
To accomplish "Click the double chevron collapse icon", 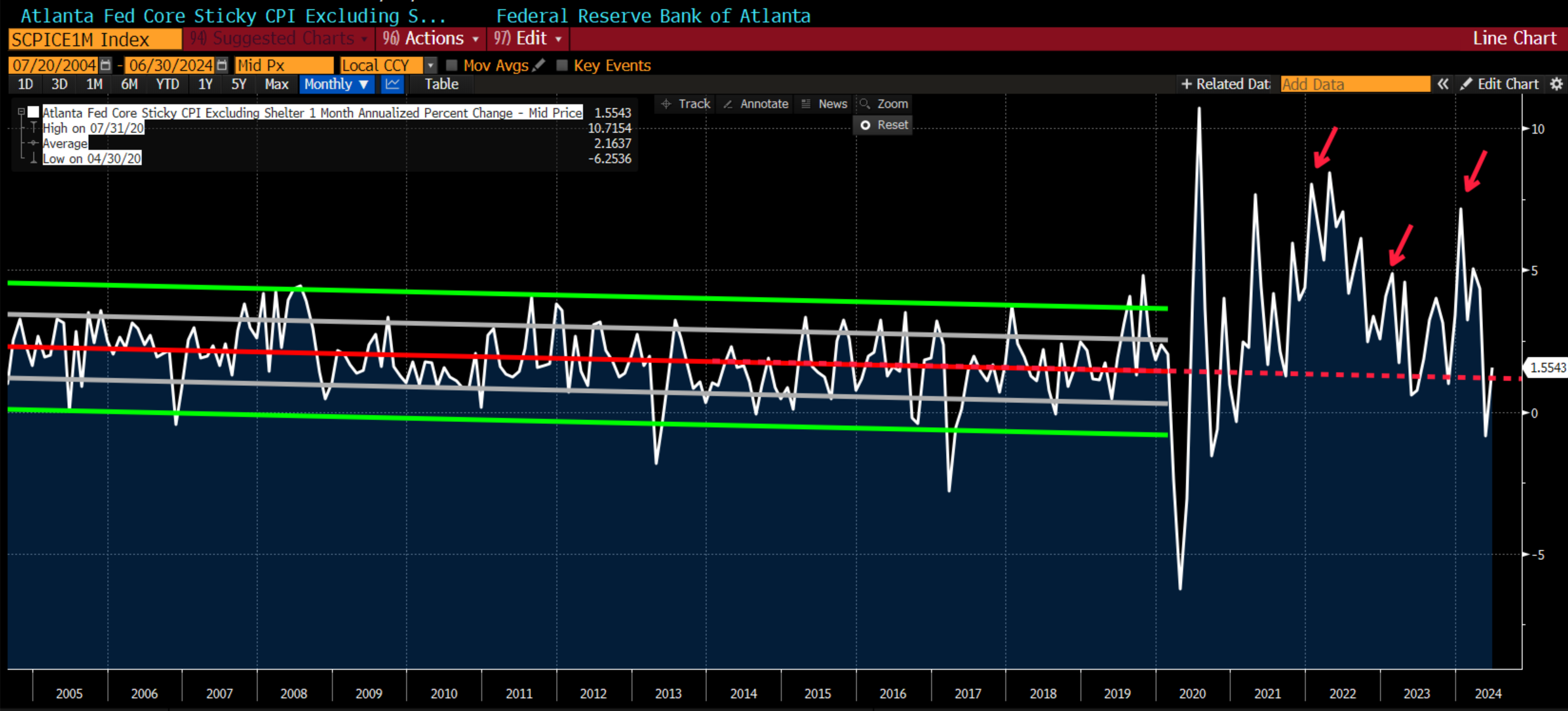I will [1442, 84].
